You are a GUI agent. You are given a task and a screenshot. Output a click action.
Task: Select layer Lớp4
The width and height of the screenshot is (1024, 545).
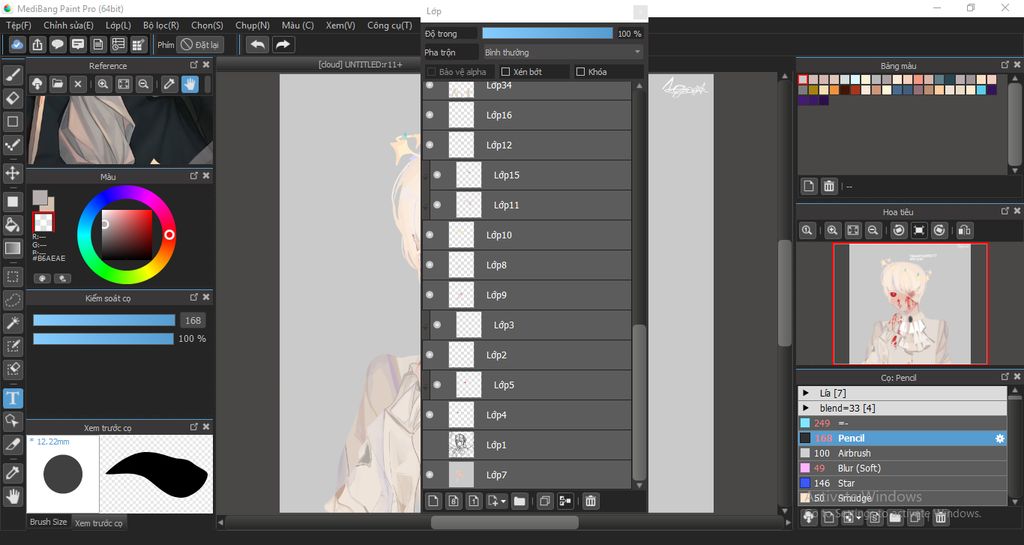[x=527, y=415]
